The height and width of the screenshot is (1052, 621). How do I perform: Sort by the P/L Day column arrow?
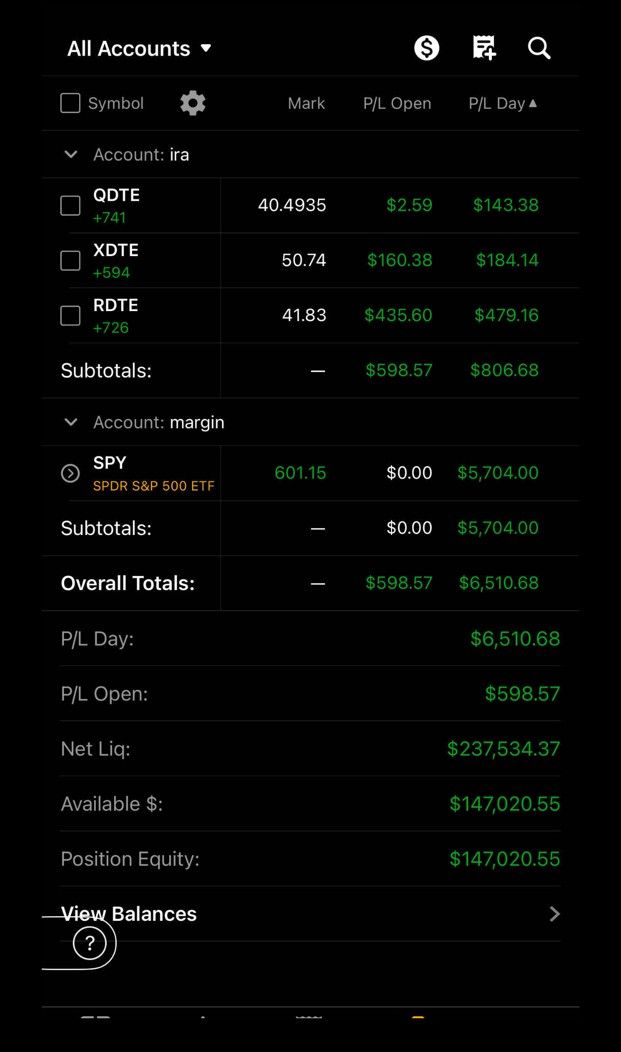[x=533, y=103]
